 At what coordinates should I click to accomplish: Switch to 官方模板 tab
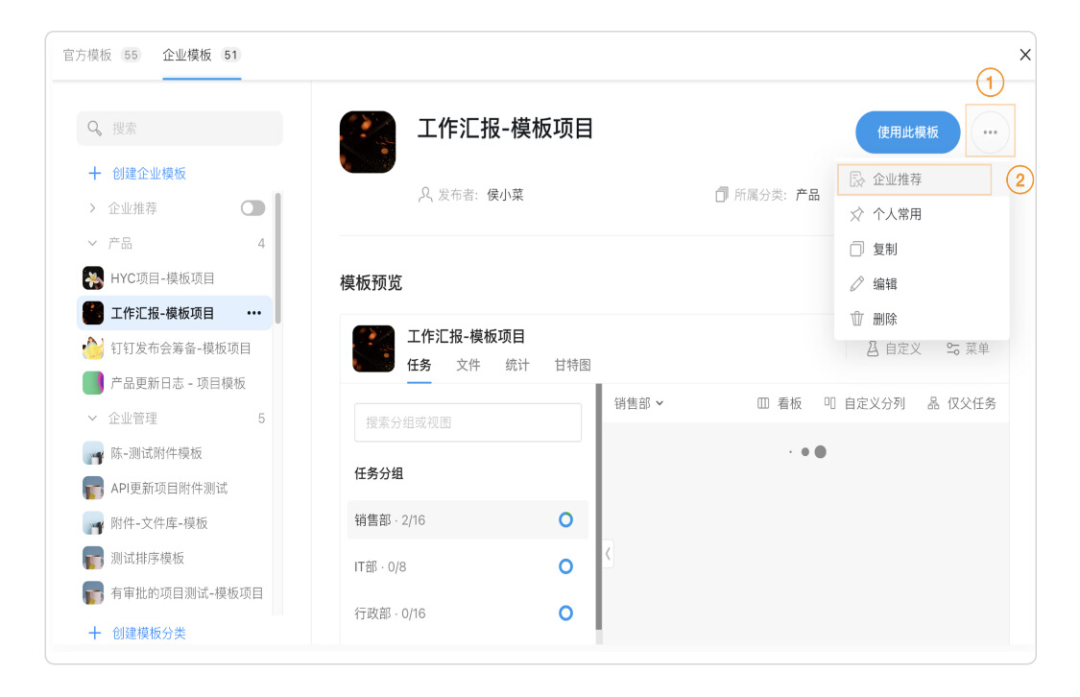101,55
